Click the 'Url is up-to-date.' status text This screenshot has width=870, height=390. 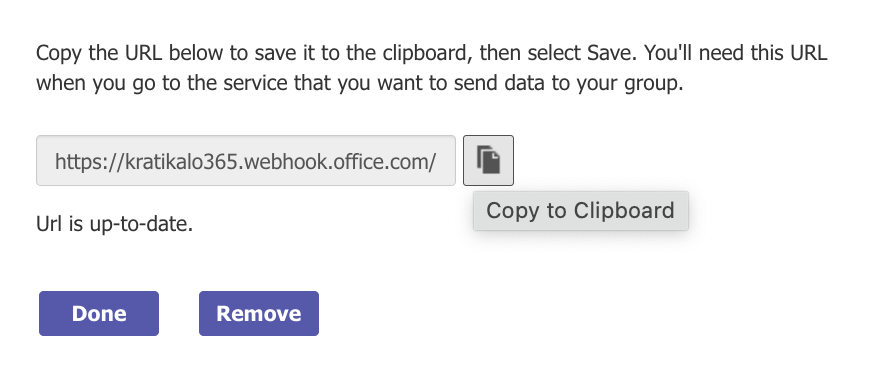pyautogui.click(x=114, y=224)
